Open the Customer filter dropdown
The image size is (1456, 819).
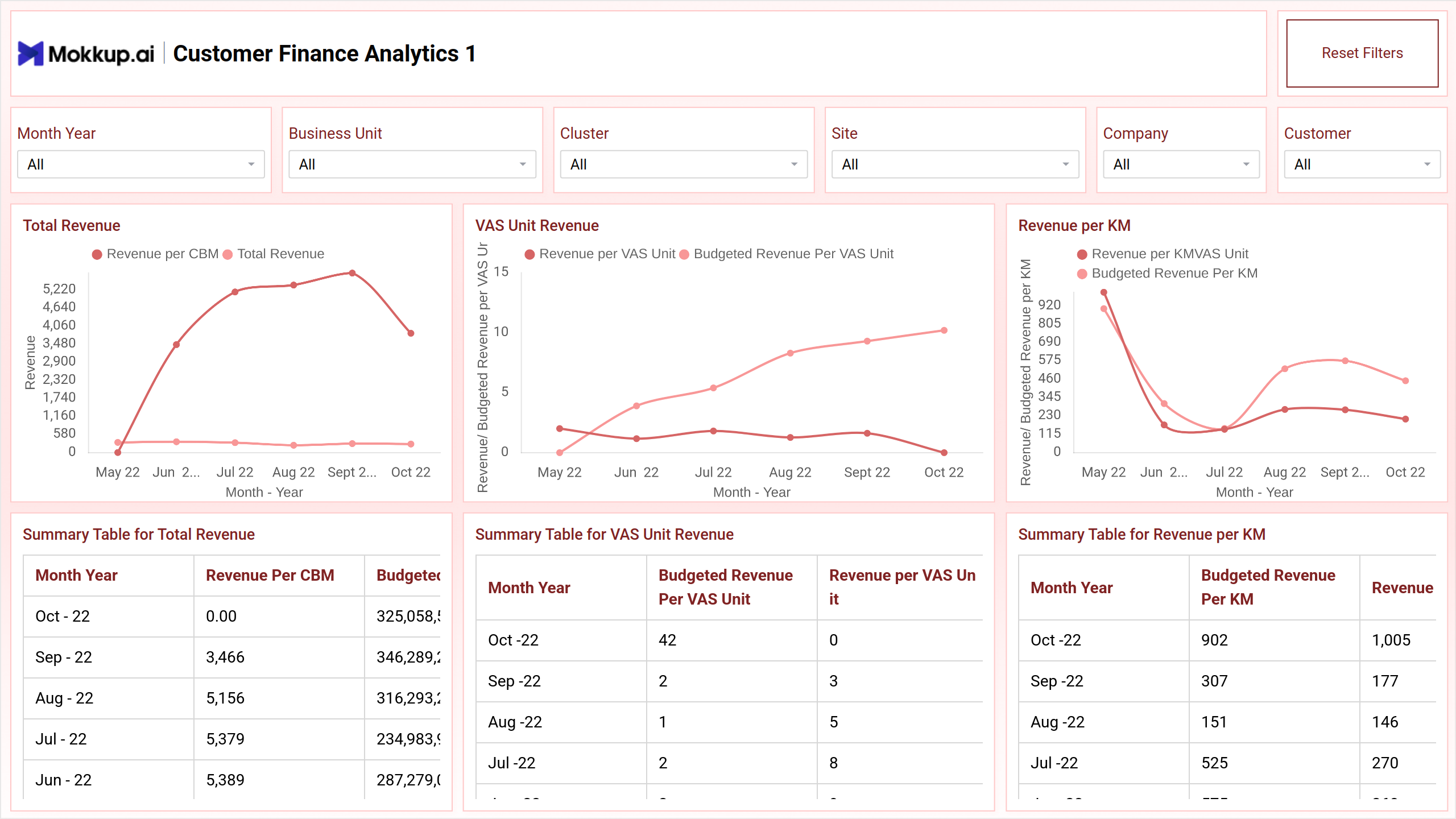click(1362, 164)
